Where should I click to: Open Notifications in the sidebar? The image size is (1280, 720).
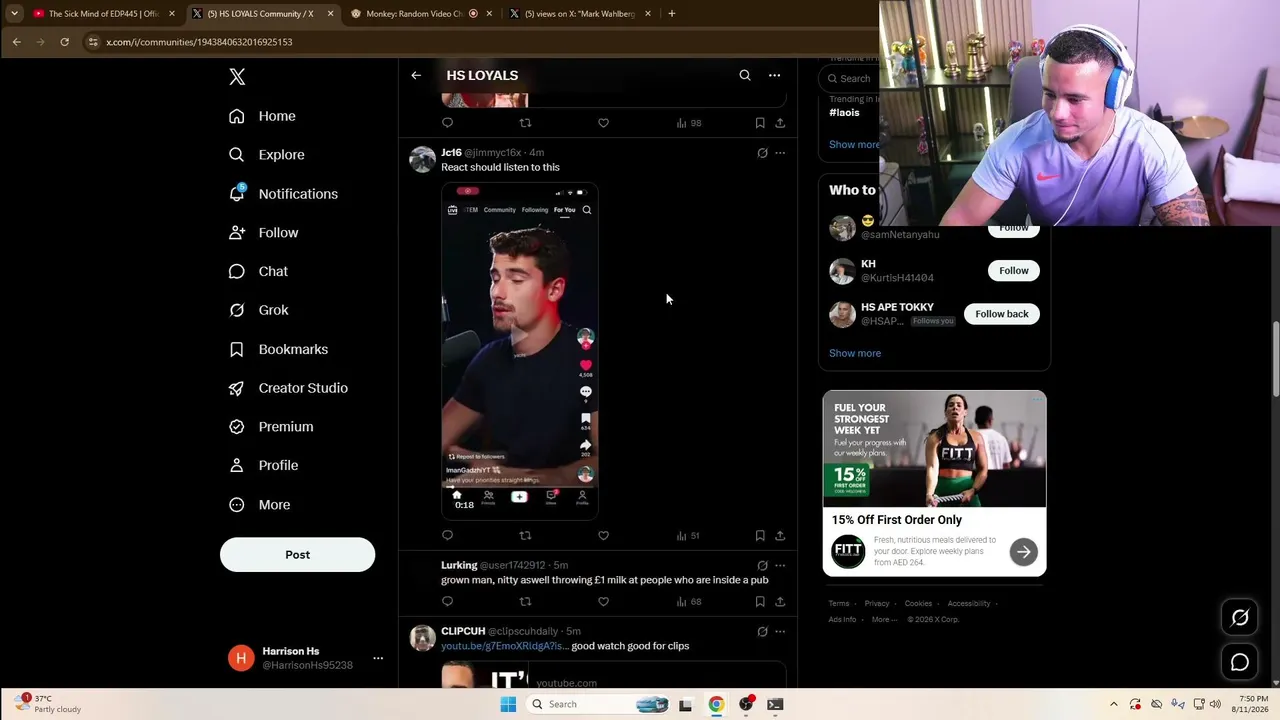[x=283, y=194]
